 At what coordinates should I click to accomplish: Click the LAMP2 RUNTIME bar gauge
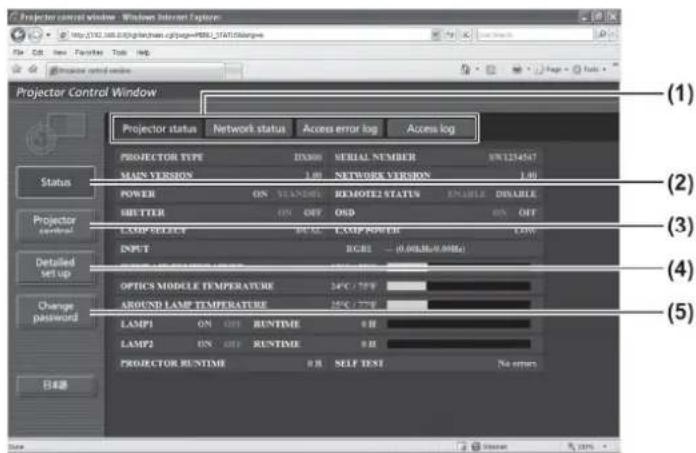point(459,344)
